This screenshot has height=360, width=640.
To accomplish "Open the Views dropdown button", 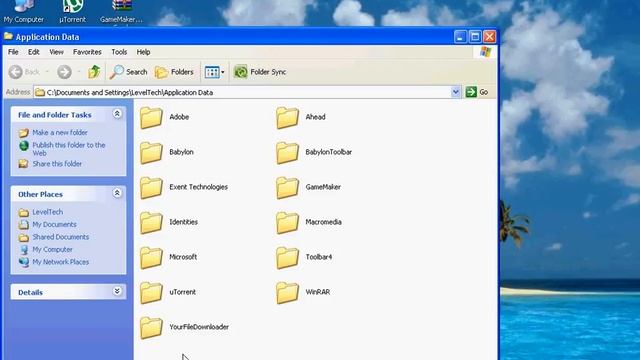I will (214, 72).
